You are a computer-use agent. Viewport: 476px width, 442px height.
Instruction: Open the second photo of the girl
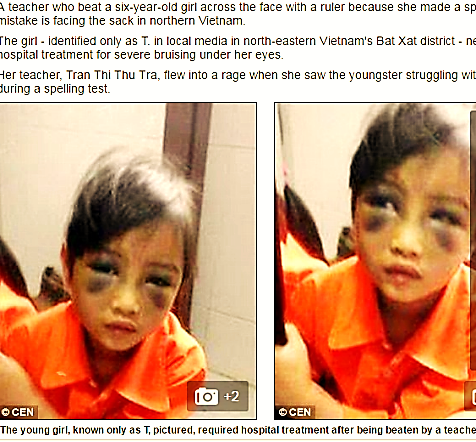pyautogui.click(x=375, y=261)
